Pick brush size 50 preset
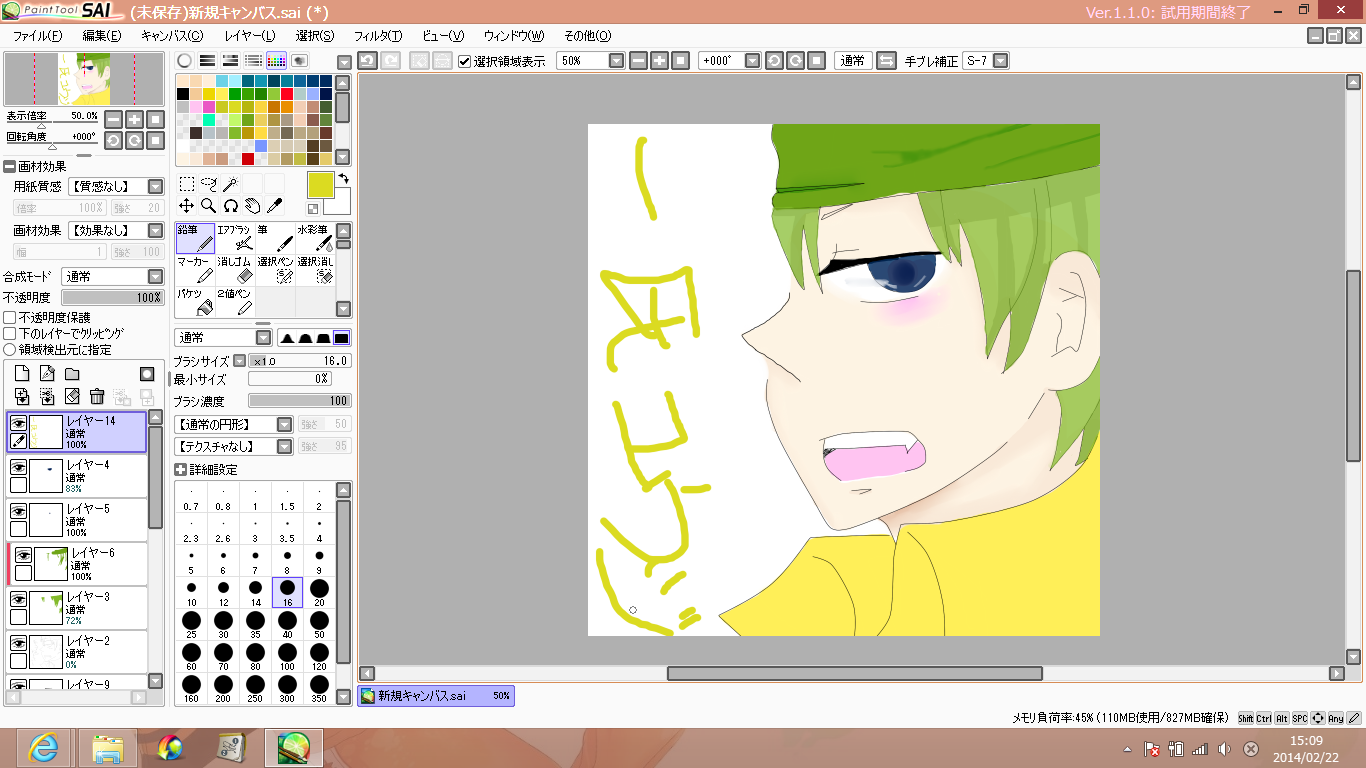 coord(319,626)
